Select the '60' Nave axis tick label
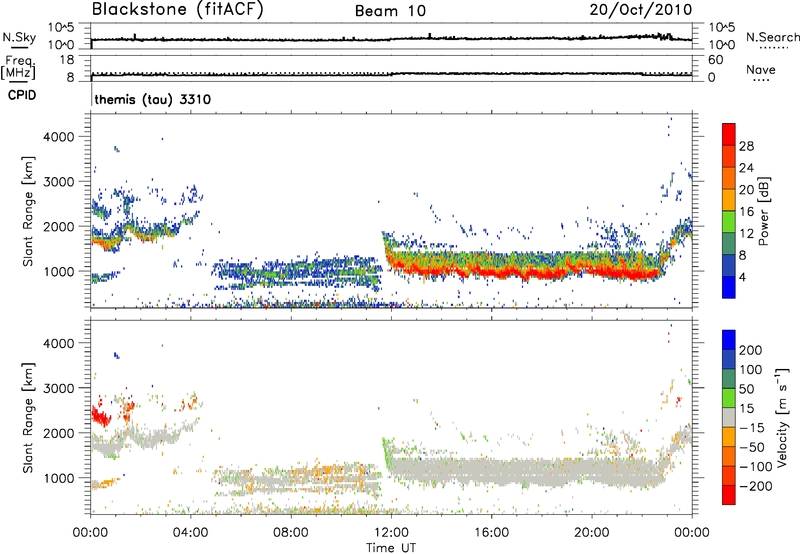This screenshot has width=800, height=554. [x=715, y=60]
